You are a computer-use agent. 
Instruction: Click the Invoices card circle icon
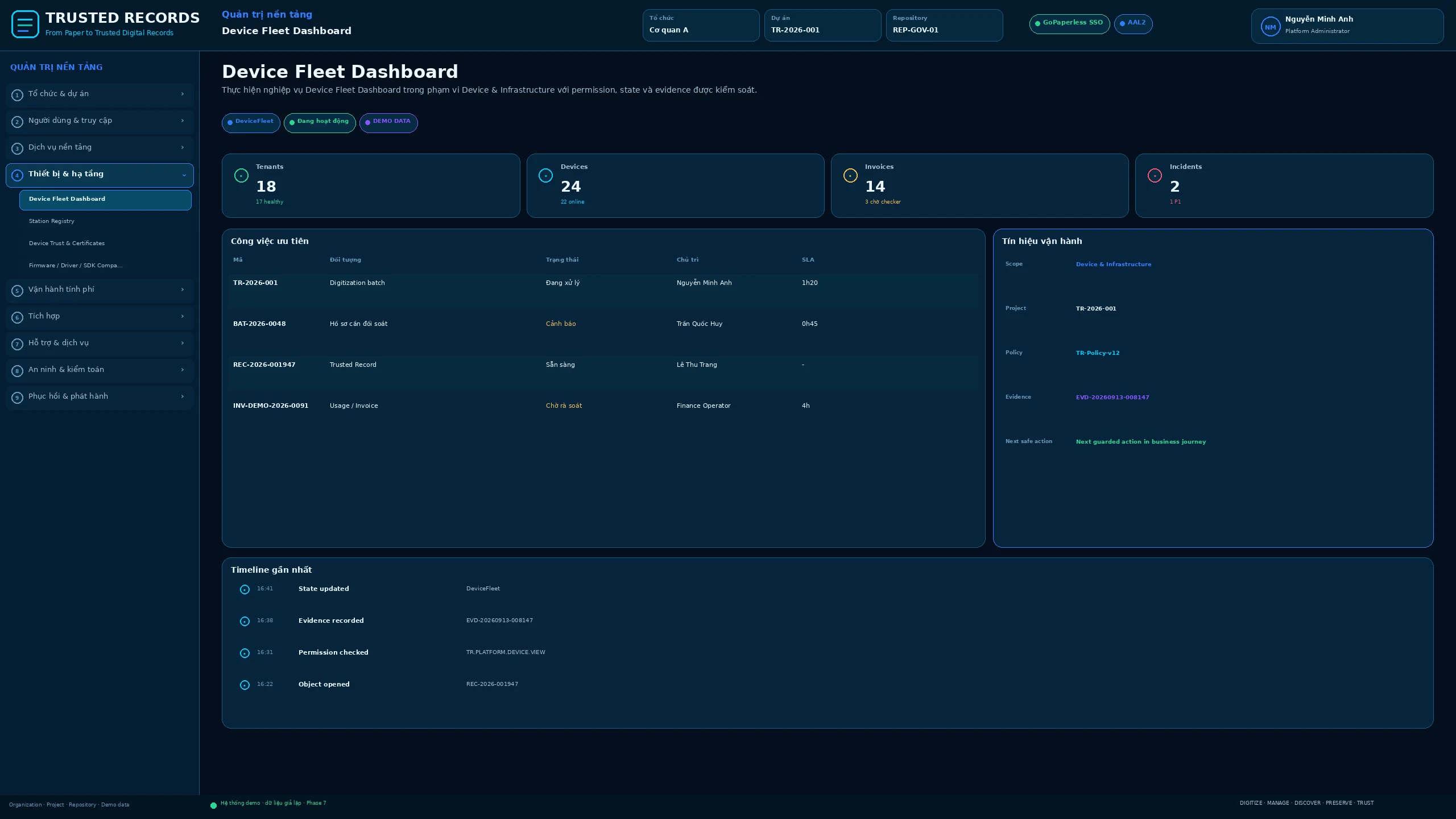[850, 176]
